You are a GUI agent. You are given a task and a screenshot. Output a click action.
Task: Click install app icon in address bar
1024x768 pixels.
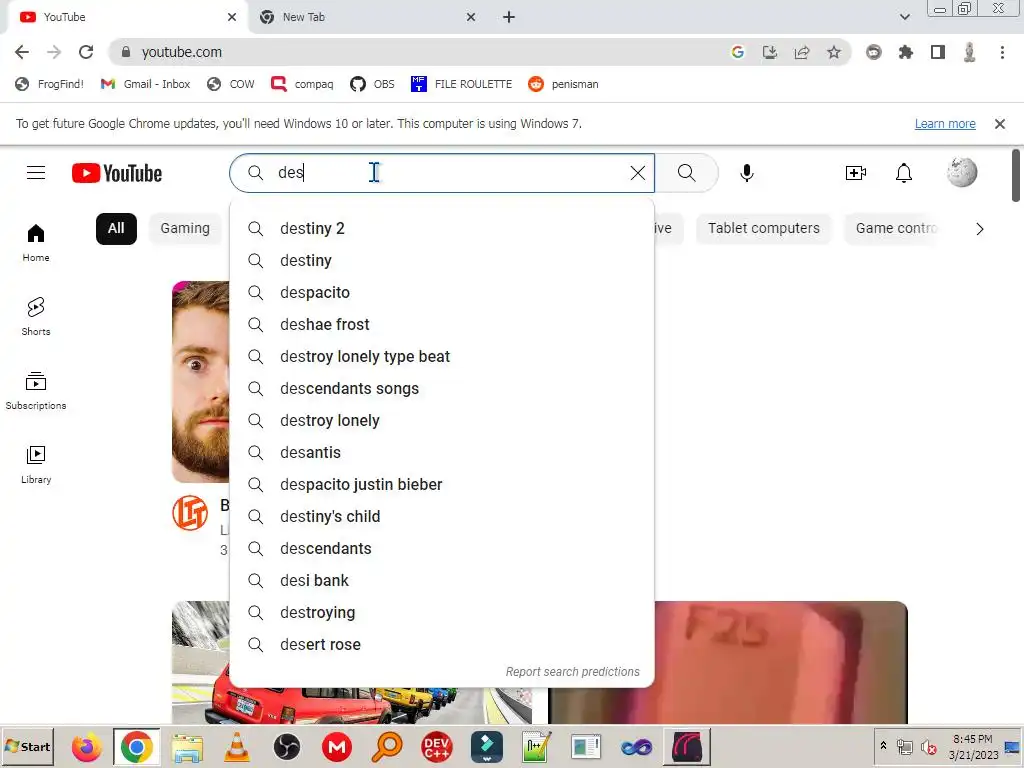pyautogui.click(x=770, y=52)
